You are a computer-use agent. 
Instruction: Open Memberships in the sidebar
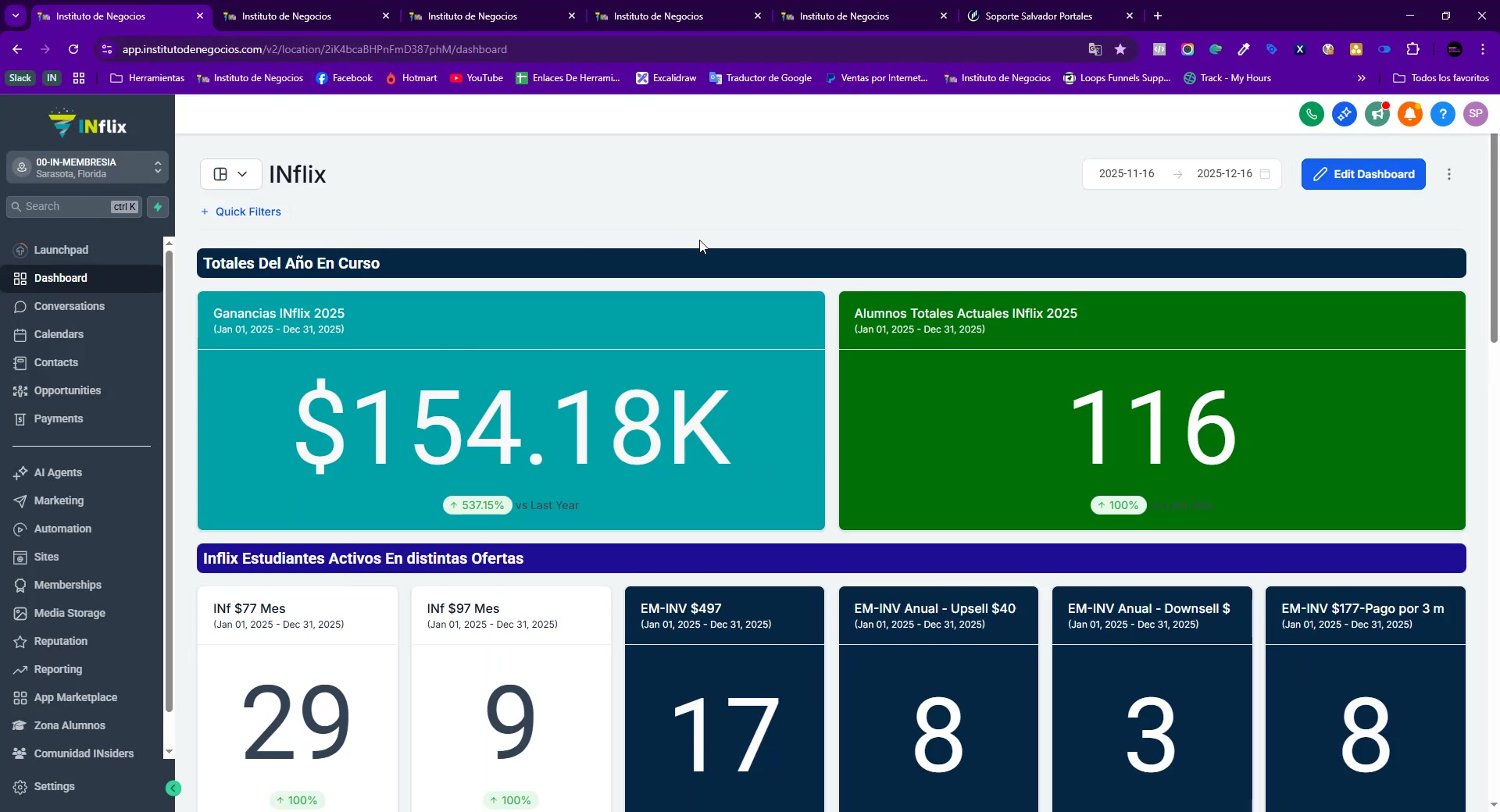click(82, 585)
